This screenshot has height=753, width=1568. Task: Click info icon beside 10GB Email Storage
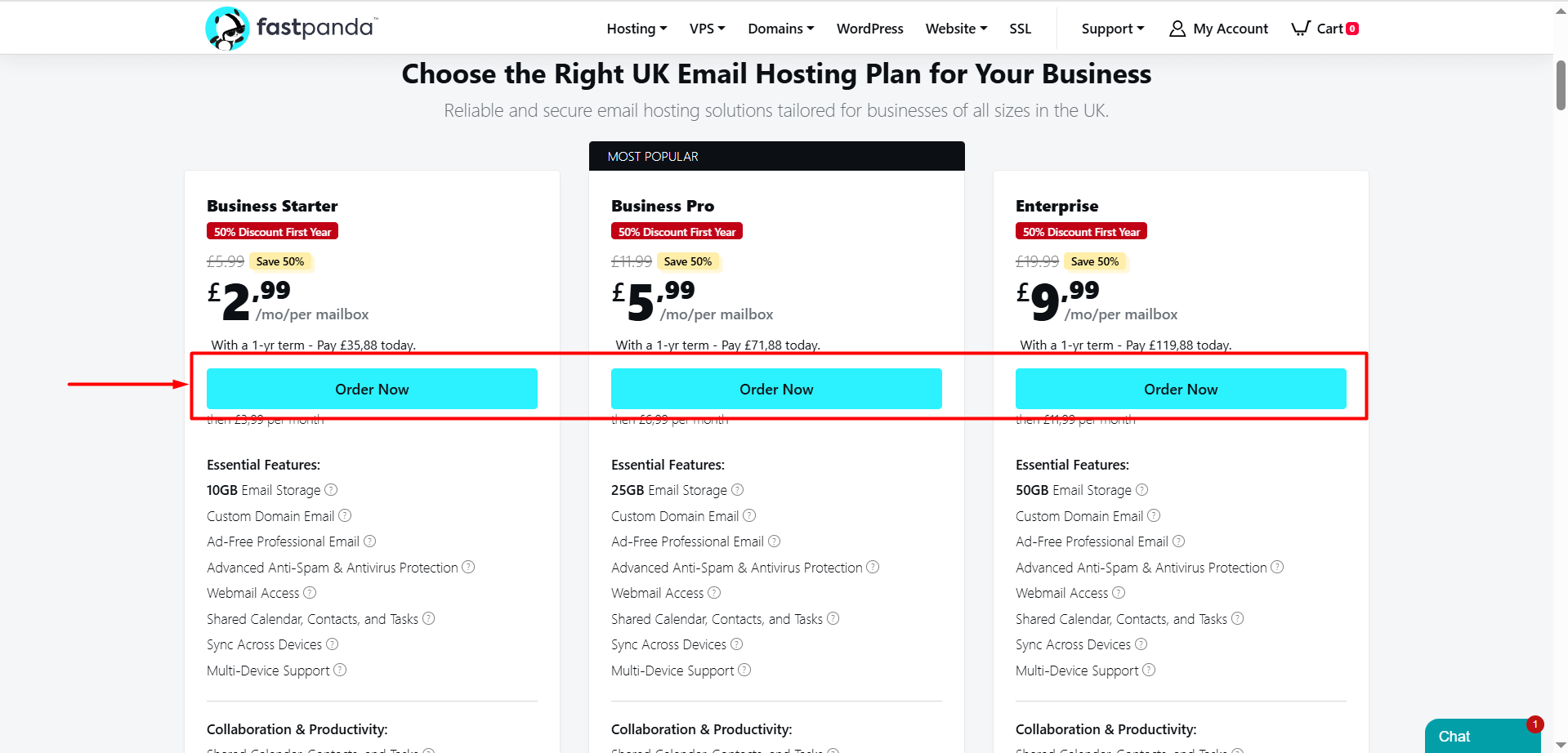click(x=331, y=490)
